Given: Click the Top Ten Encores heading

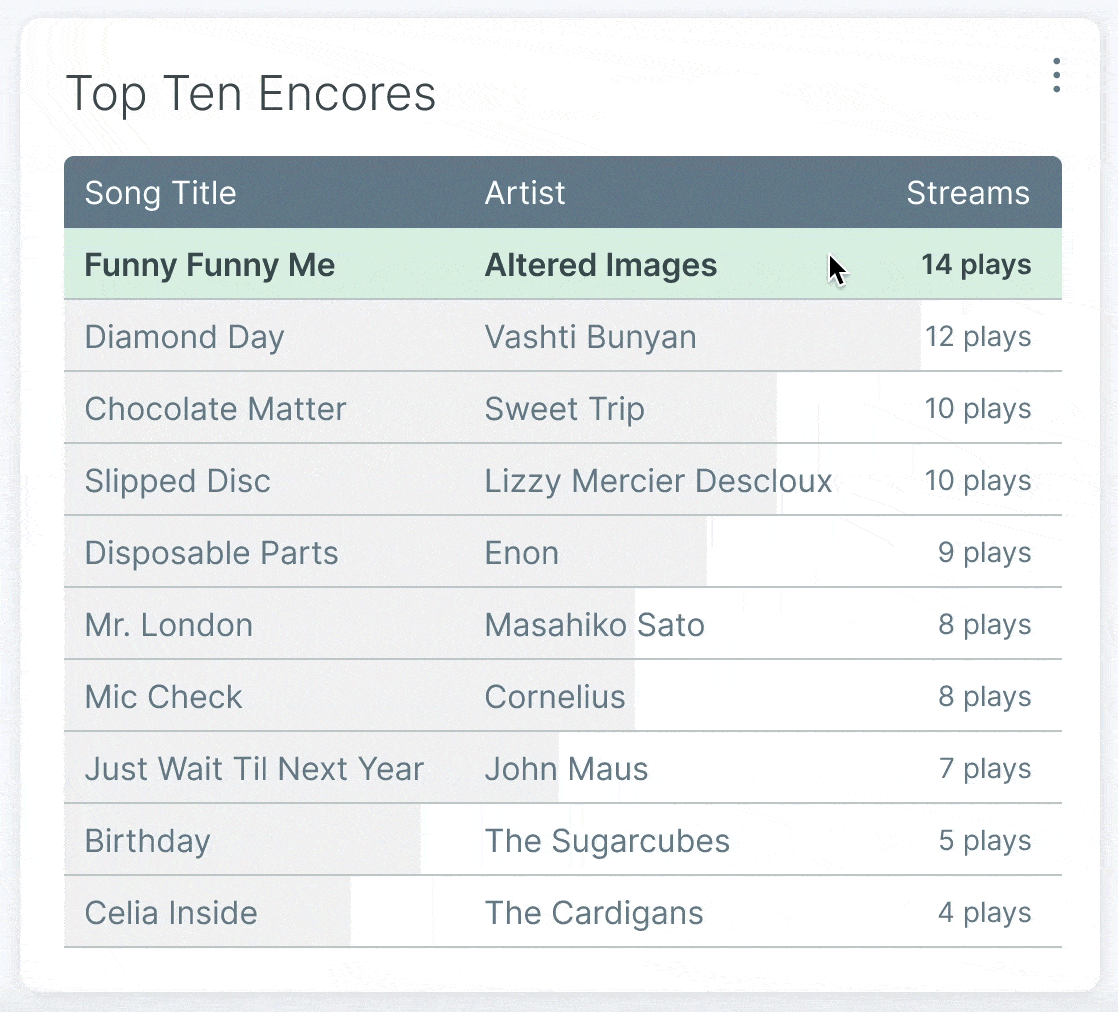Looking at the screenshot, I should [x=251, y=94].
